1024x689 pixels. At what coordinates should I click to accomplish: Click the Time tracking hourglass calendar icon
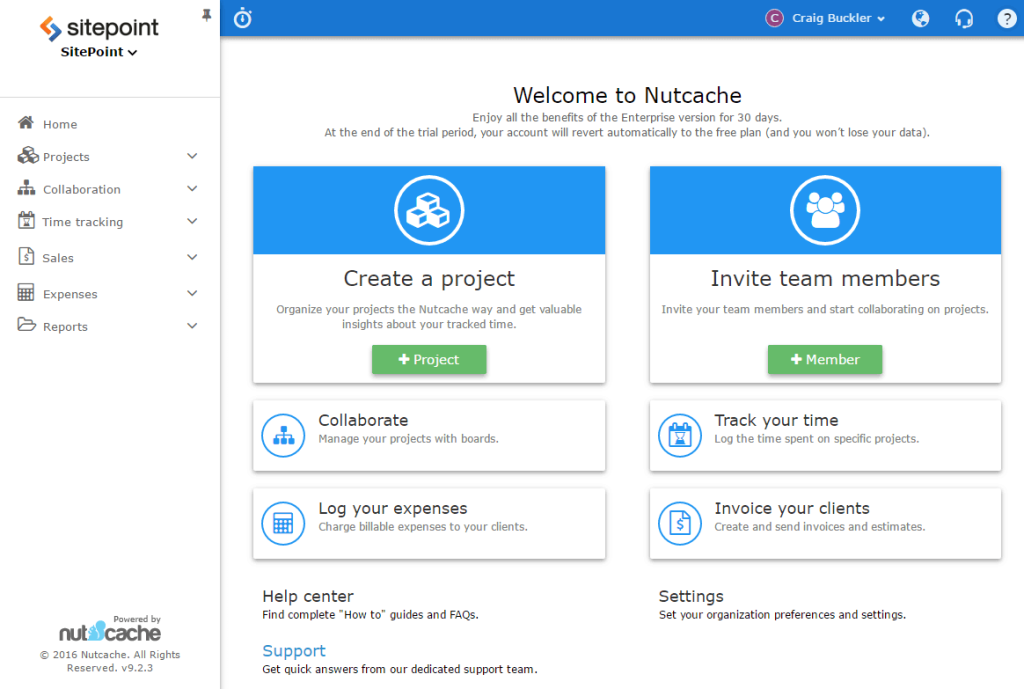[x=26, y=220]
